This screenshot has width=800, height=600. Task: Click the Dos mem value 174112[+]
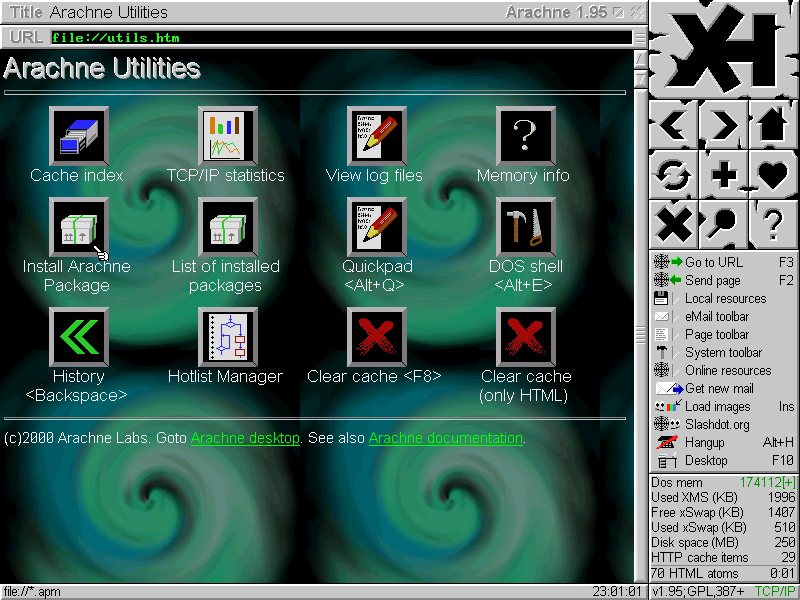(x=767, y=482)
